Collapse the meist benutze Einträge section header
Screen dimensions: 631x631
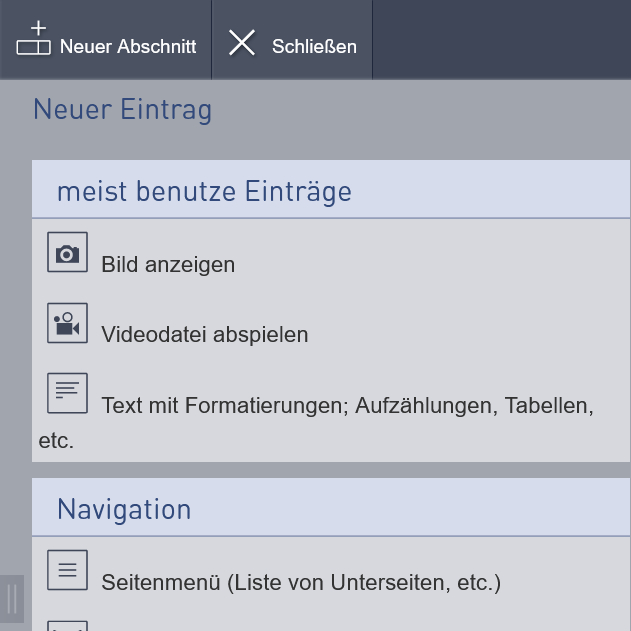click(x=331, y=189)
